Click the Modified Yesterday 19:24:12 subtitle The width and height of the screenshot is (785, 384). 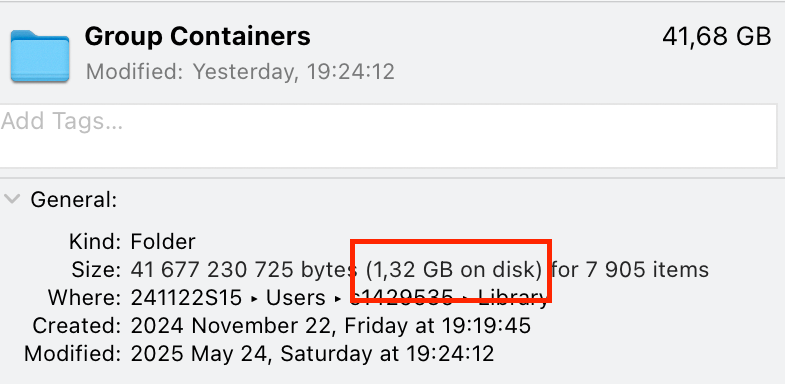[240, 72]
